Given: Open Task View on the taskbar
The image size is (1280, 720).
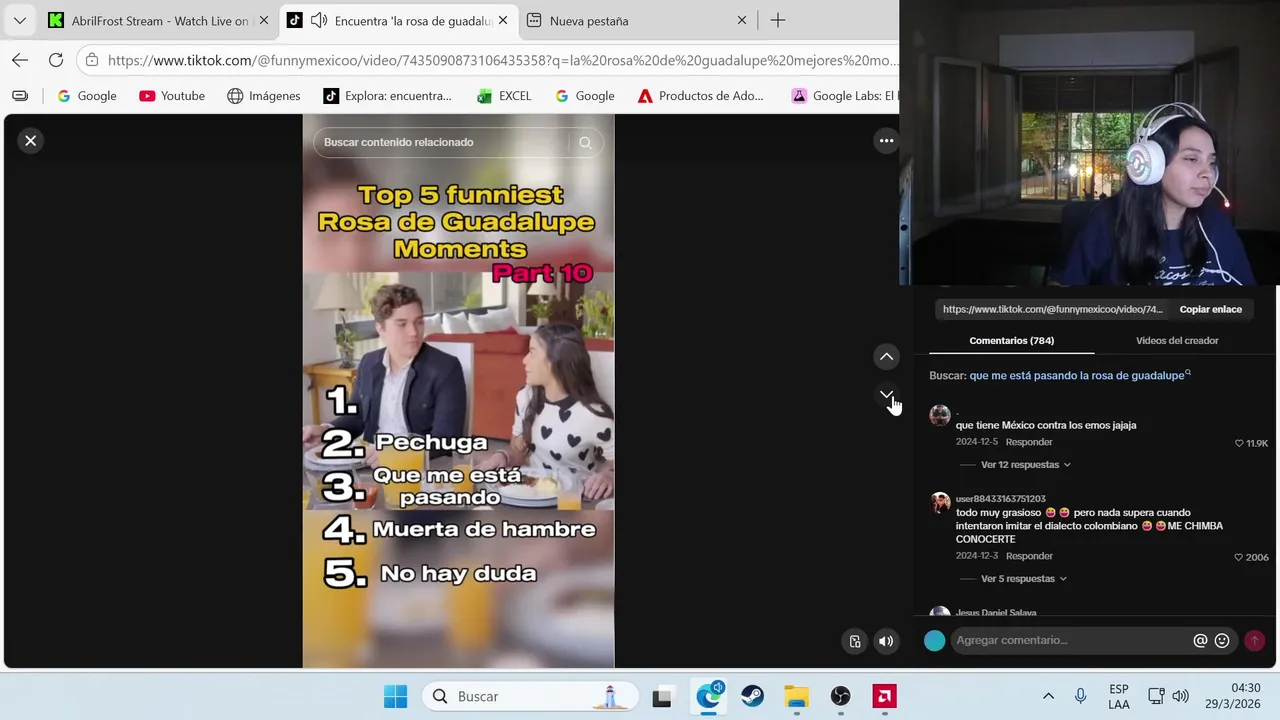Looking at the screenshot, I should pyautogui.click(x=662, y=696).
